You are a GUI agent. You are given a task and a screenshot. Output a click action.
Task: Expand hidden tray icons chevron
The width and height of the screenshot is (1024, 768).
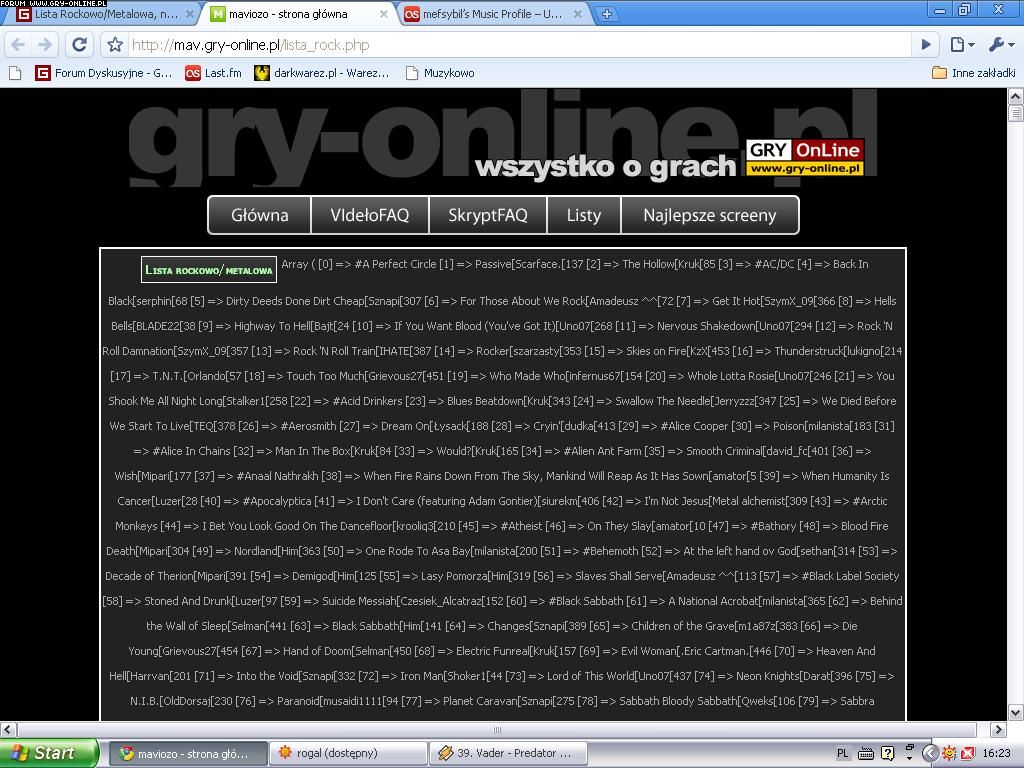coord(931,754)
